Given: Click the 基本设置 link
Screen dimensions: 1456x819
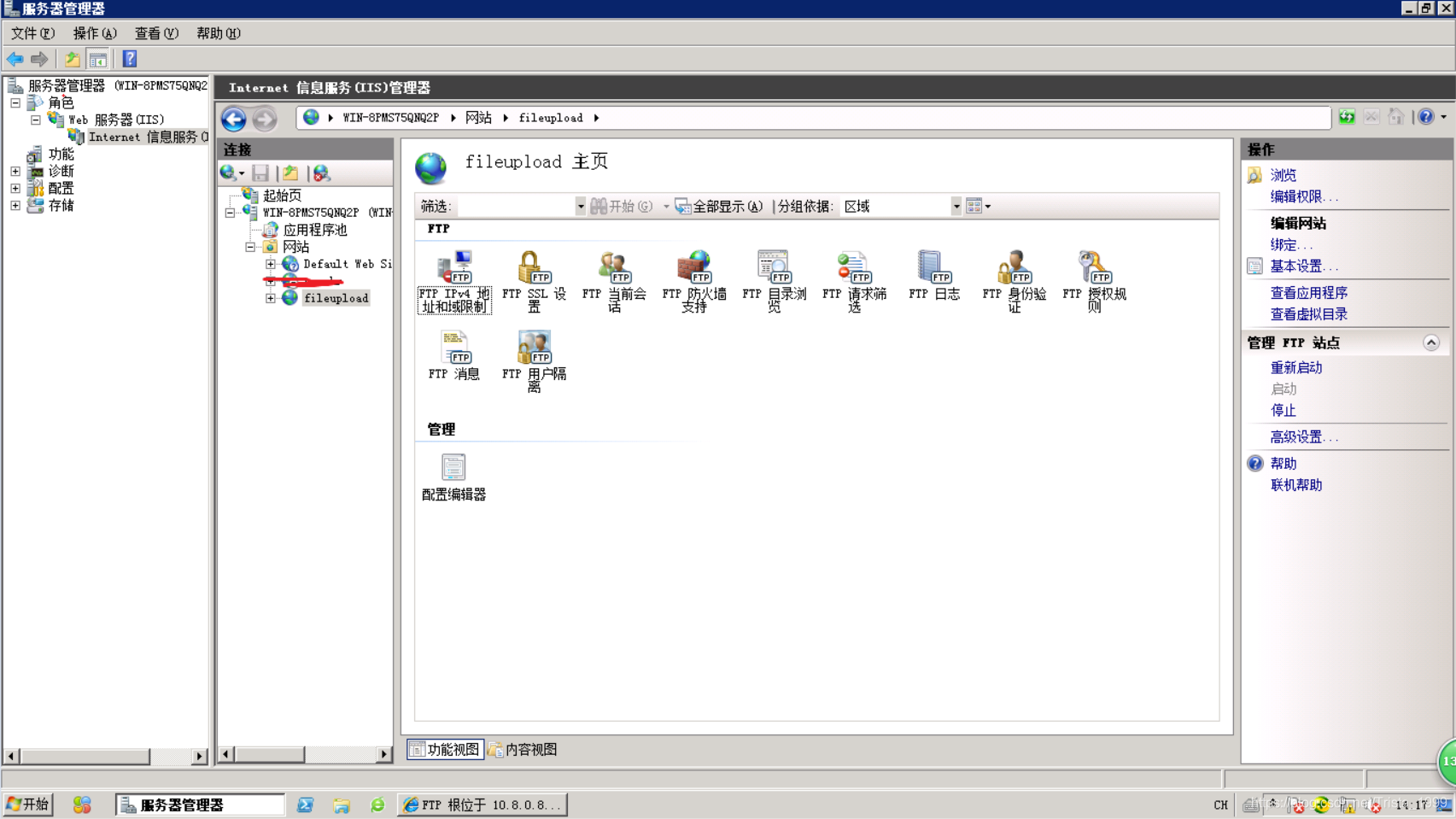Looking at the screenshot, I should click(1304, 266).
